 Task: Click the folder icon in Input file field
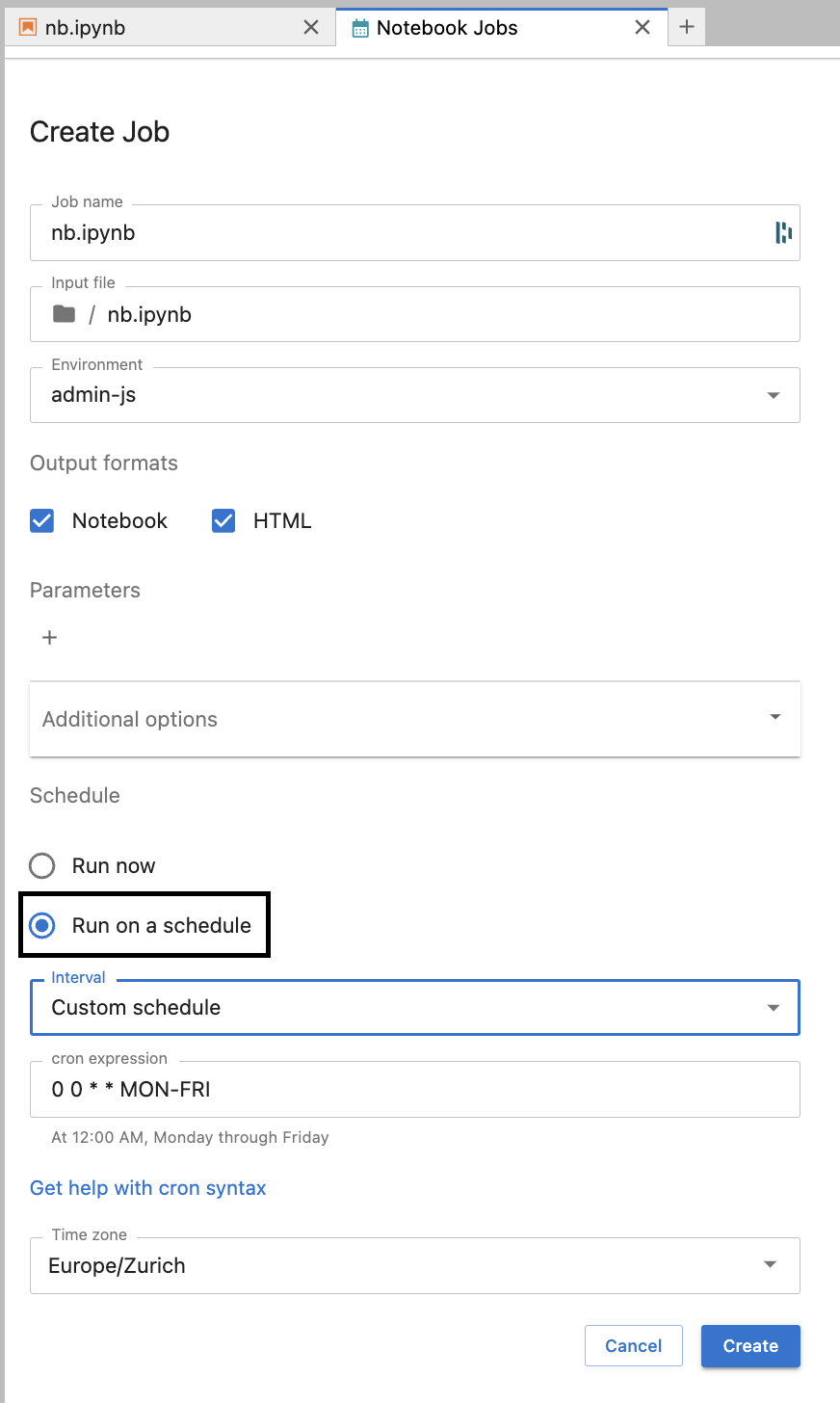pos(62,313)
